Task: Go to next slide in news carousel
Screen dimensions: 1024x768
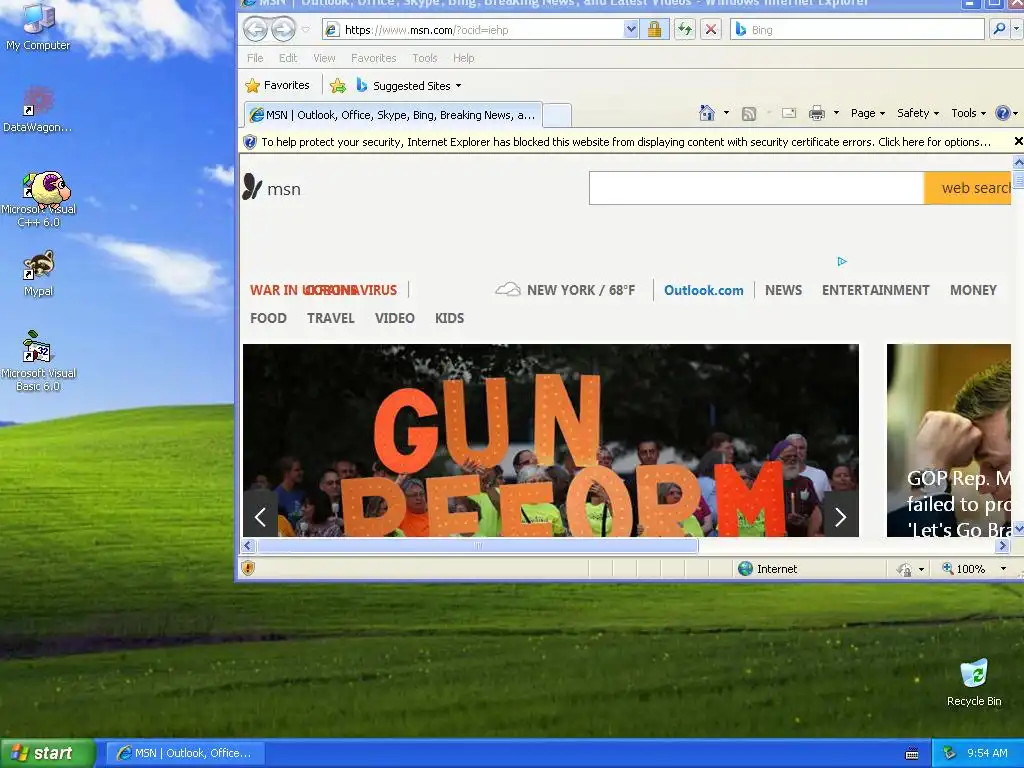Action: tap(840, 517)
